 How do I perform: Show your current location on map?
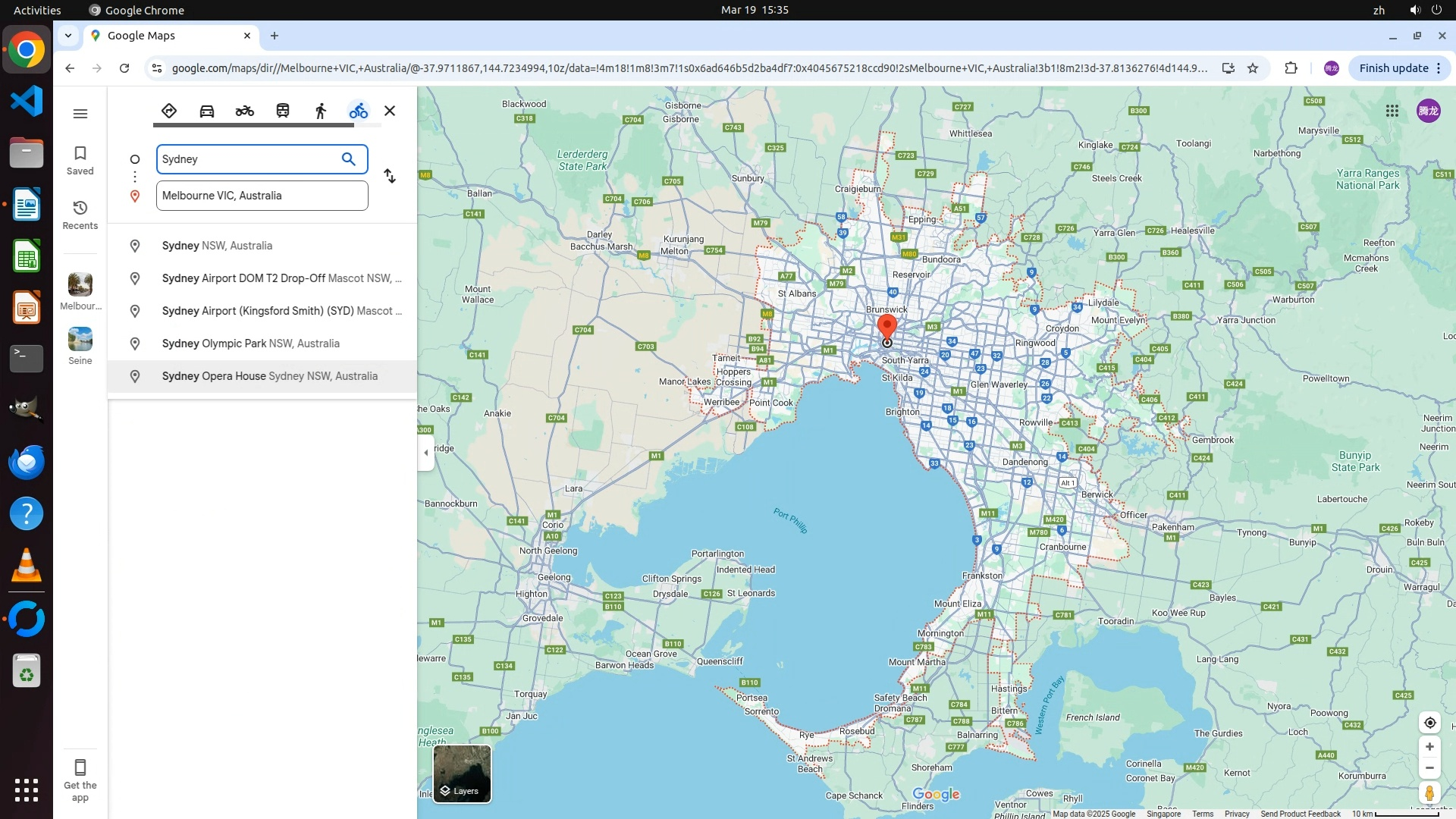(x=1429, y=722)
